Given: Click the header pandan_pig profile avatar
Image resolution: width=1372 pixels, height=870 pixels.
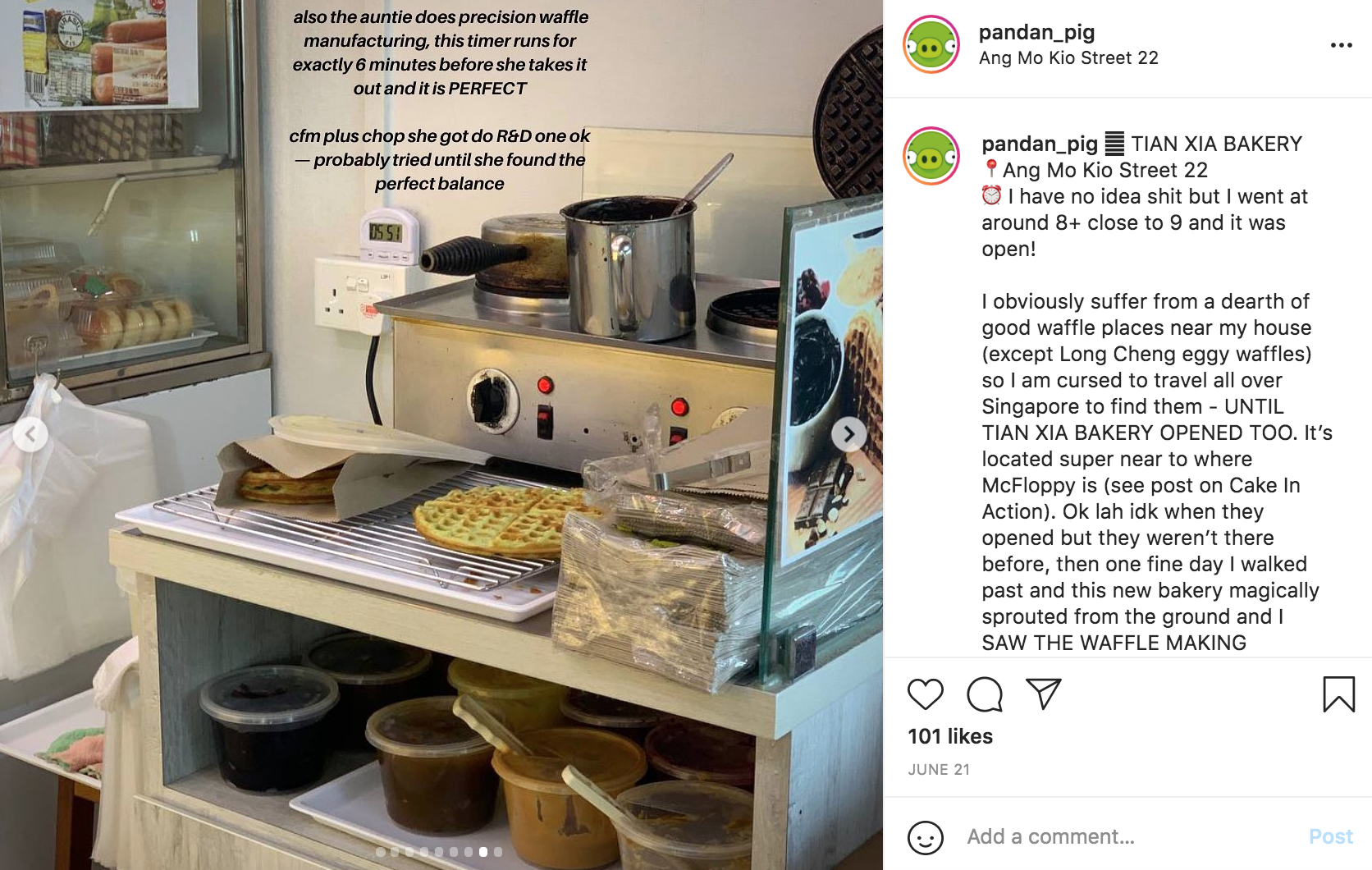Looking at the screenshot, I should pyautogui.click(x=931, y=44).
